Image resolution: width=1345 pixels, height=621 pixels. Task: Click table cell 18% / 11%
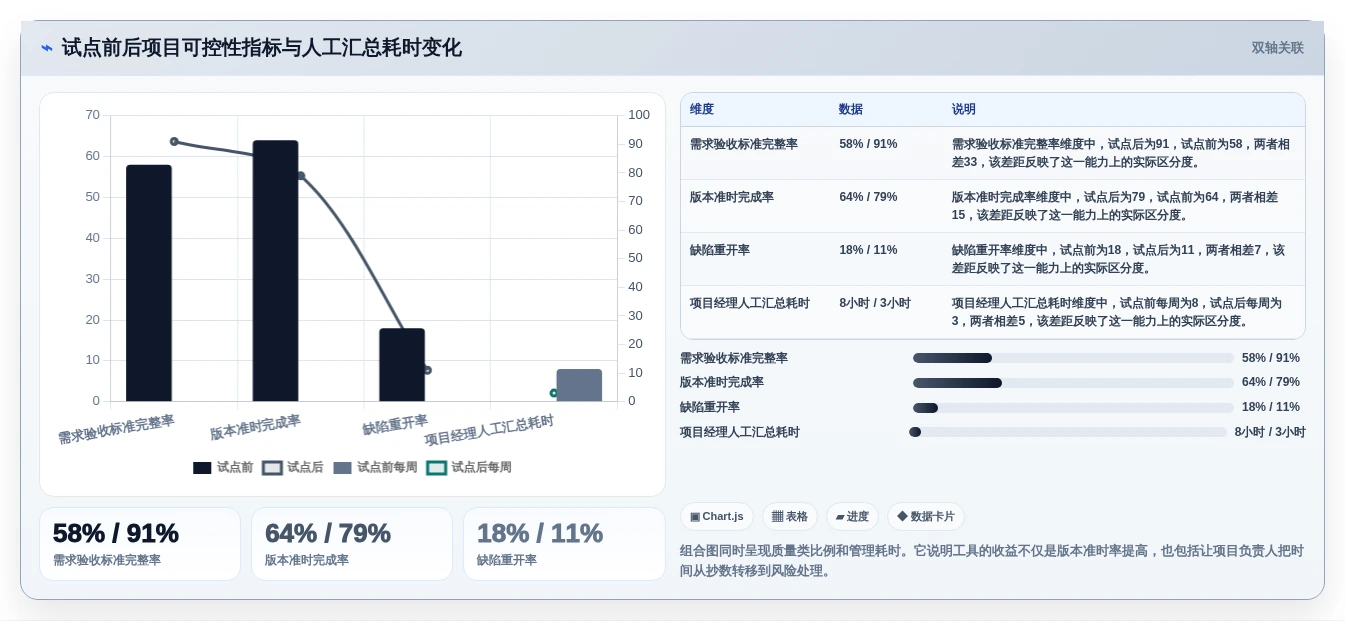click(x=868, y=250)
